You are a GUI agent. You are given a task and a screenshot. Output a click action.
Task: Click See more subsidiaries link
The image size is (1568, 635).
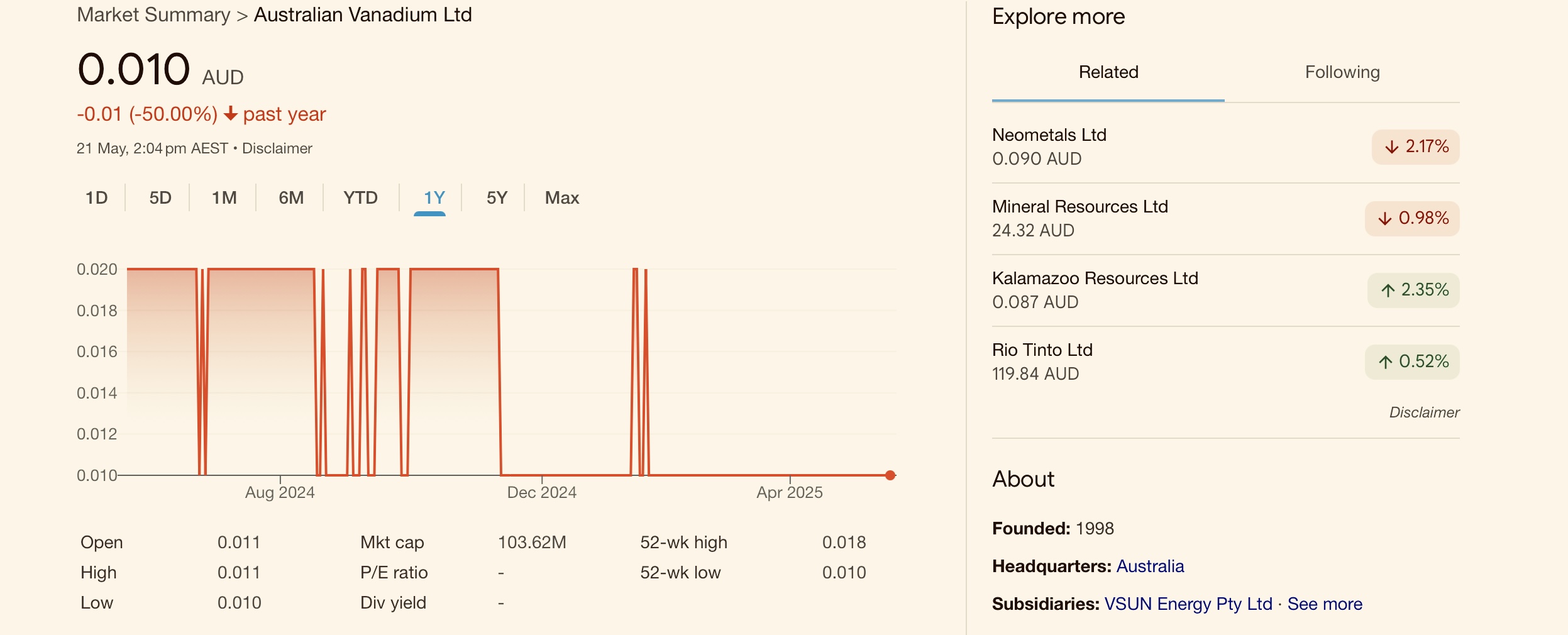(1325, 604)
